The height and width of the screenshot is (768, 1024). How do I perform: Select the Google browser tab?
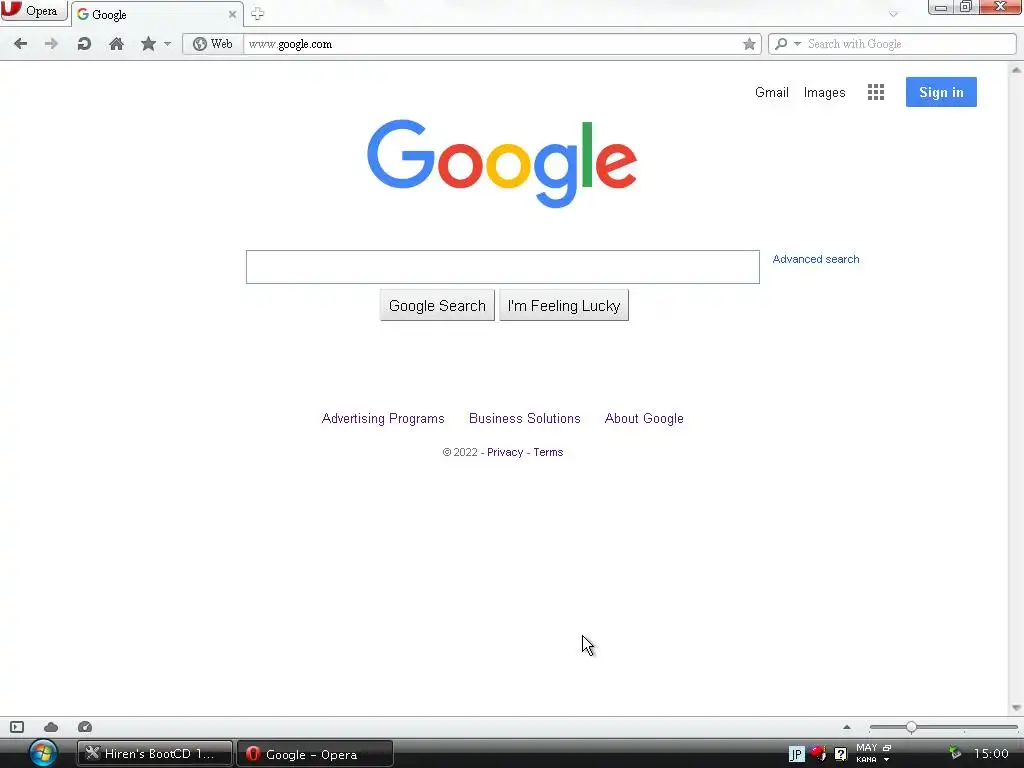point(155,14)
